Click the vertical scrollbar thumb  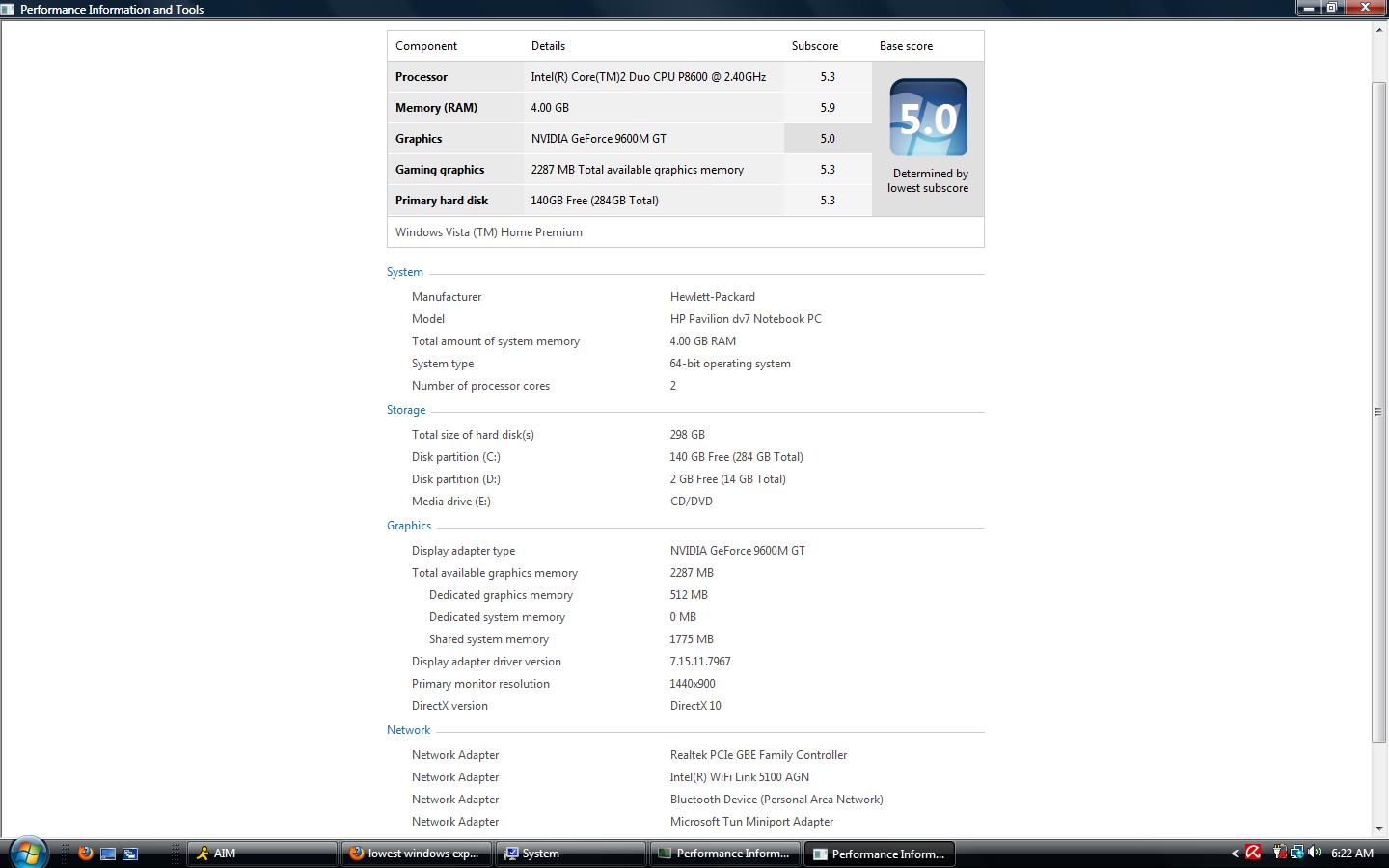point(1378,412)
